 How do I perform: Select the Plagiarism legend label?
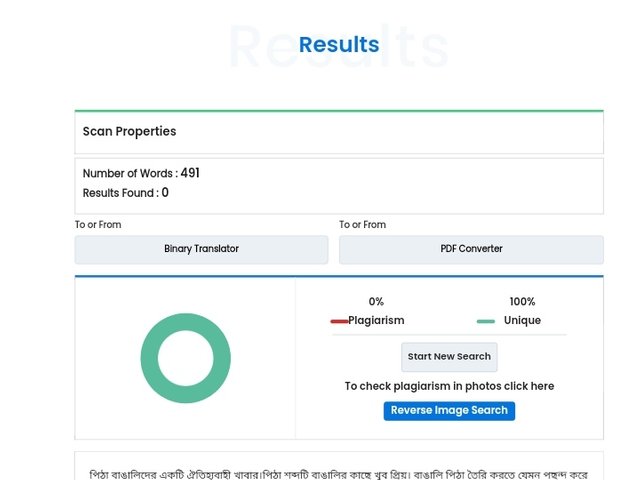click(376, 320)
